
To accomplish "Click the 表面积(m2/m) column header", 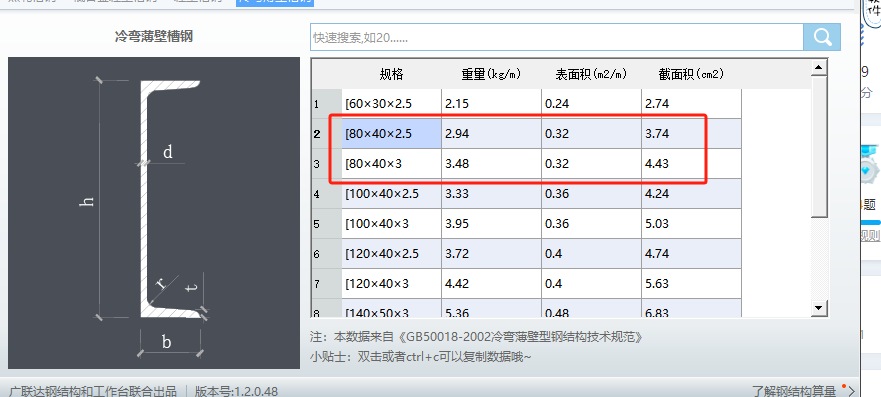I will (x=592, y=74).
